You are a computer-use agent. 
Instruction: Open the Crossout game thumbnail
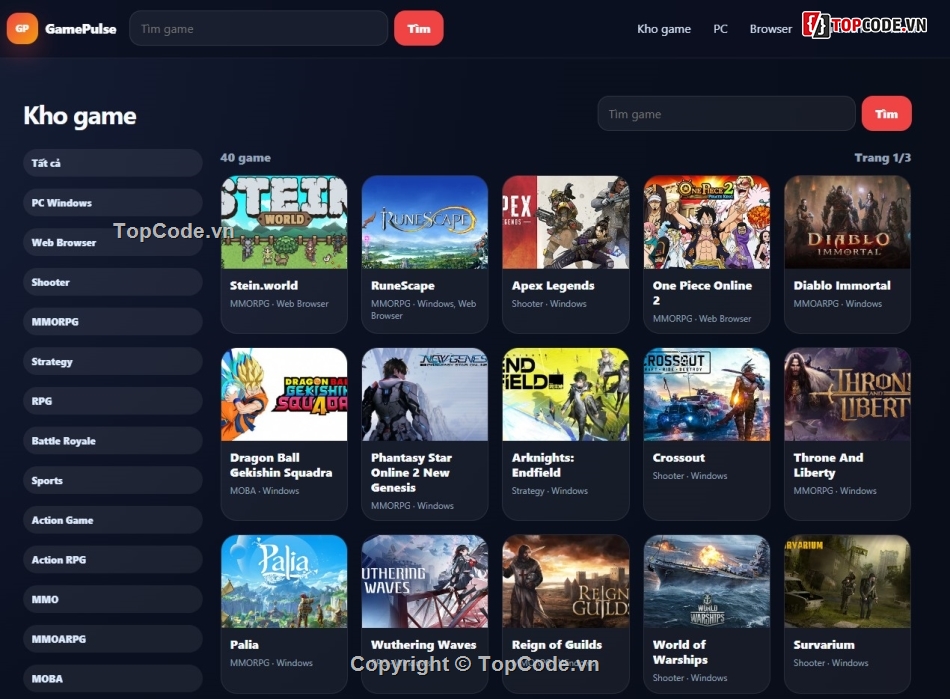[x=706, y=394]
